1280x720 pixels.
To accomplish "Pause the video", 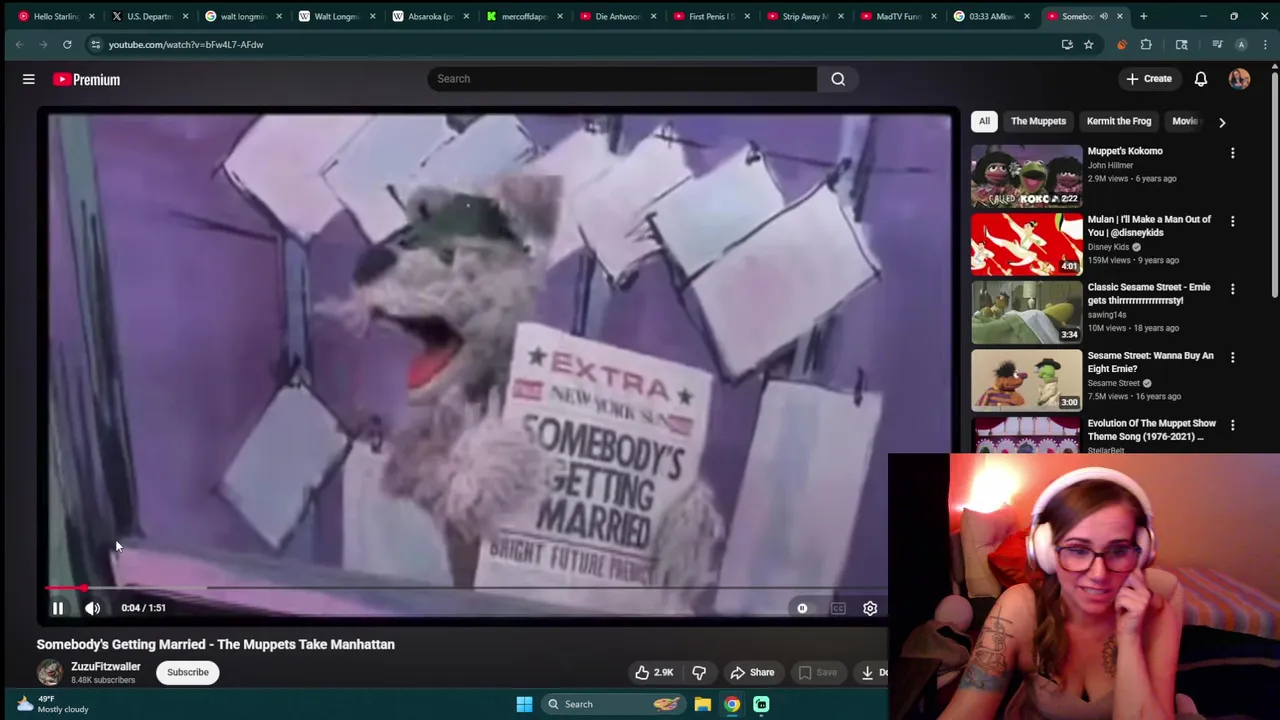I will click(58, 608).
